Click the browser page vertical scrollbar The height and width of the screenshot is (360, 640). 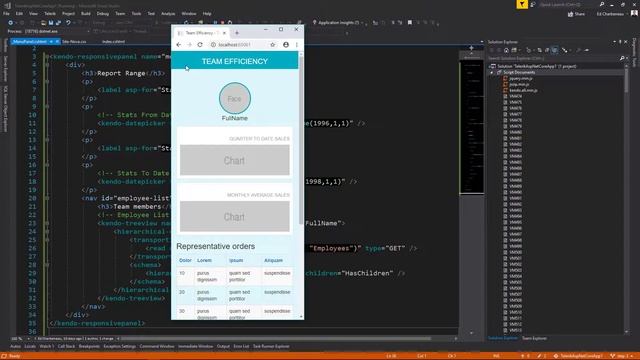pyautogui.click(x=301, y=139)
